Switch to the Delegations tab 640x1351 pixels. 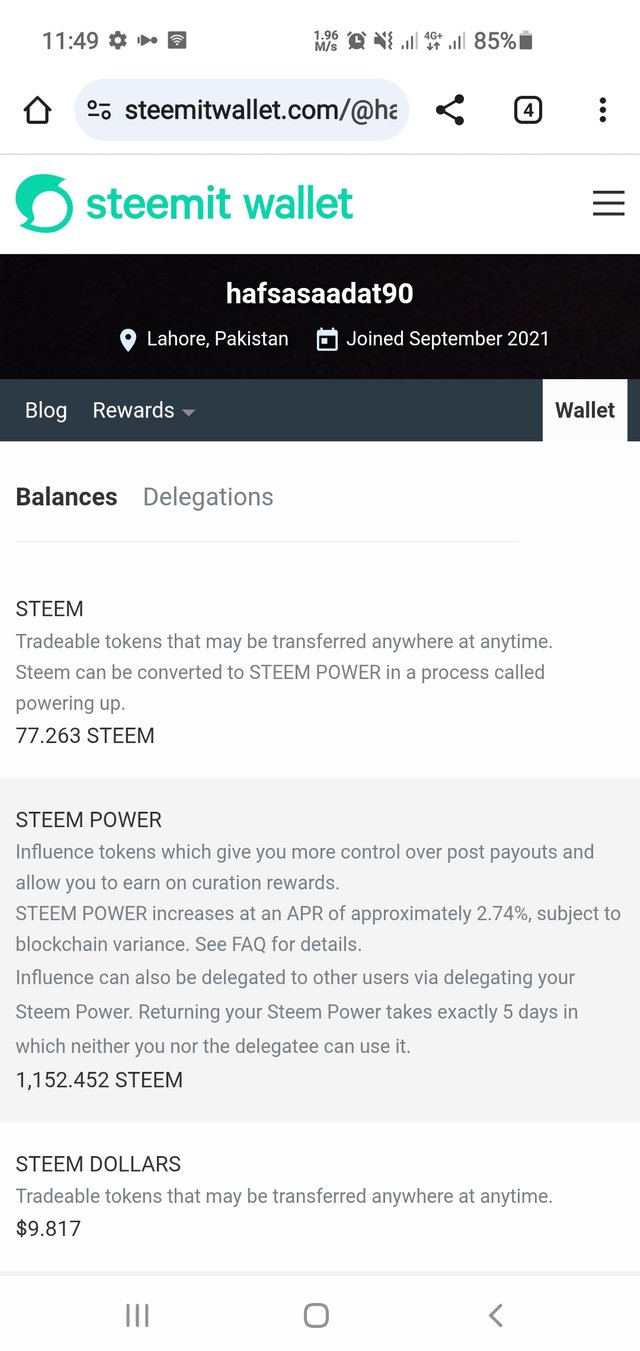pos(208,497)
